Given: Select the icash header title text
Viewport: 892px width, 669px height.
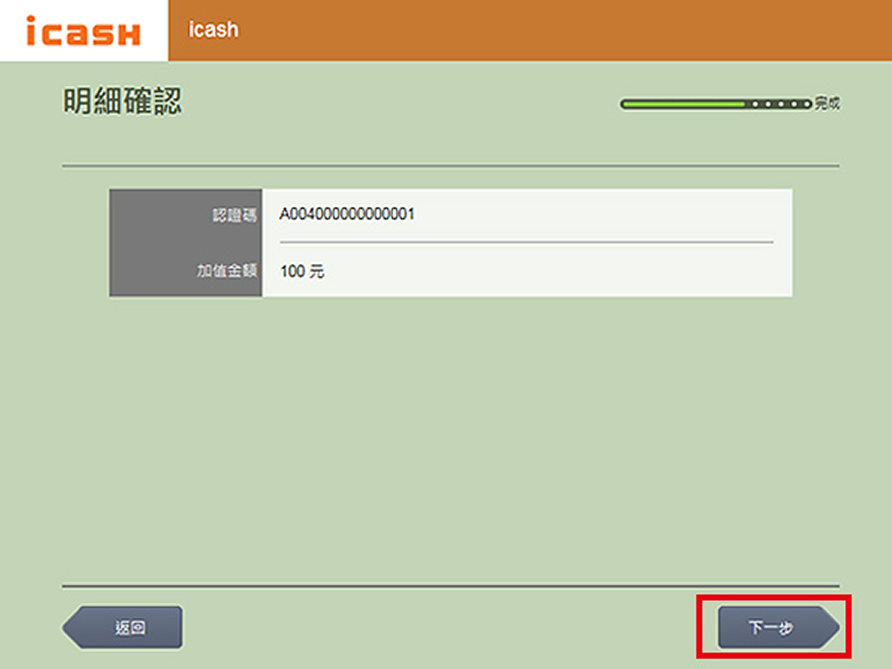Looking at the screenshot, I should [x=213, y=29].
